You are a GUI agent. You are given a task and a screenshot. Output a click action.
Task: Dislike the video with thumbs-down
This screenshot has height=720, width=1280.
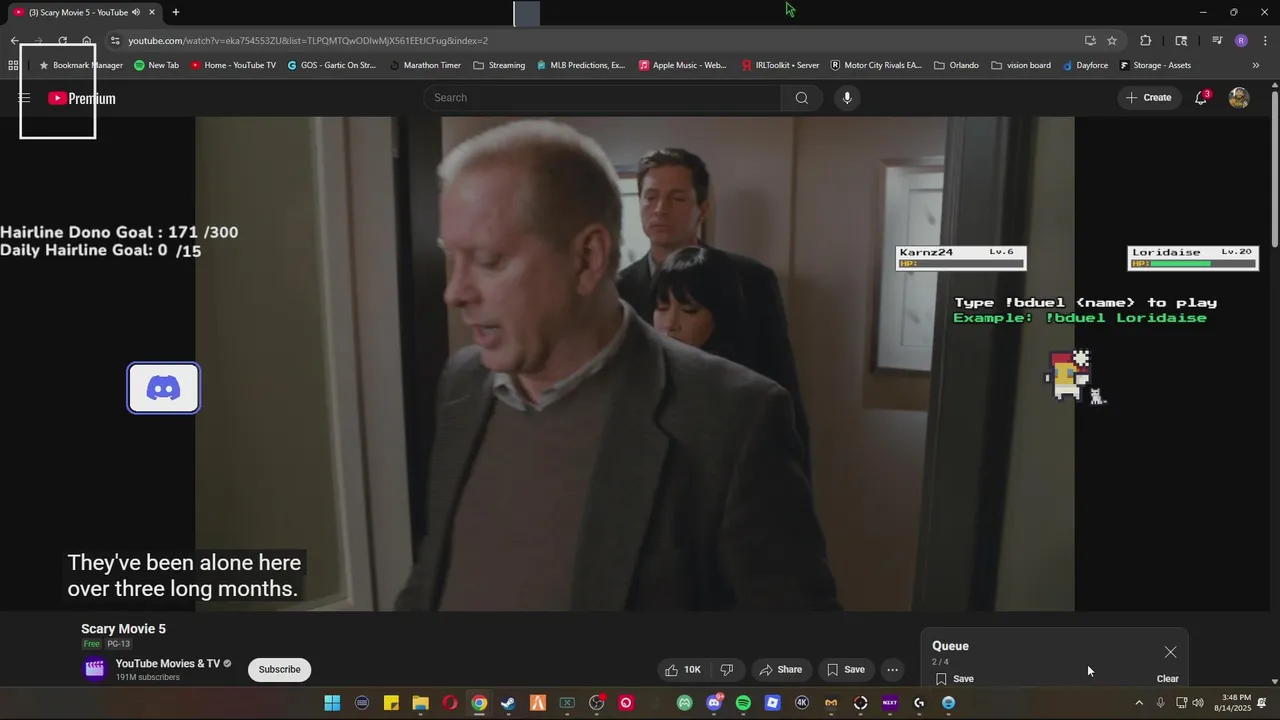tap(727, 670)
